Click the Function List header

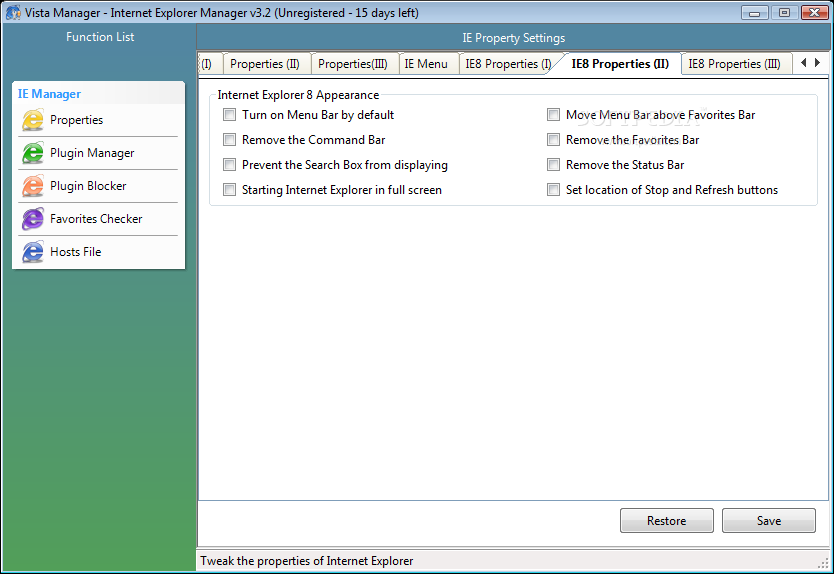pyautogui.click(x=100, y=37)
